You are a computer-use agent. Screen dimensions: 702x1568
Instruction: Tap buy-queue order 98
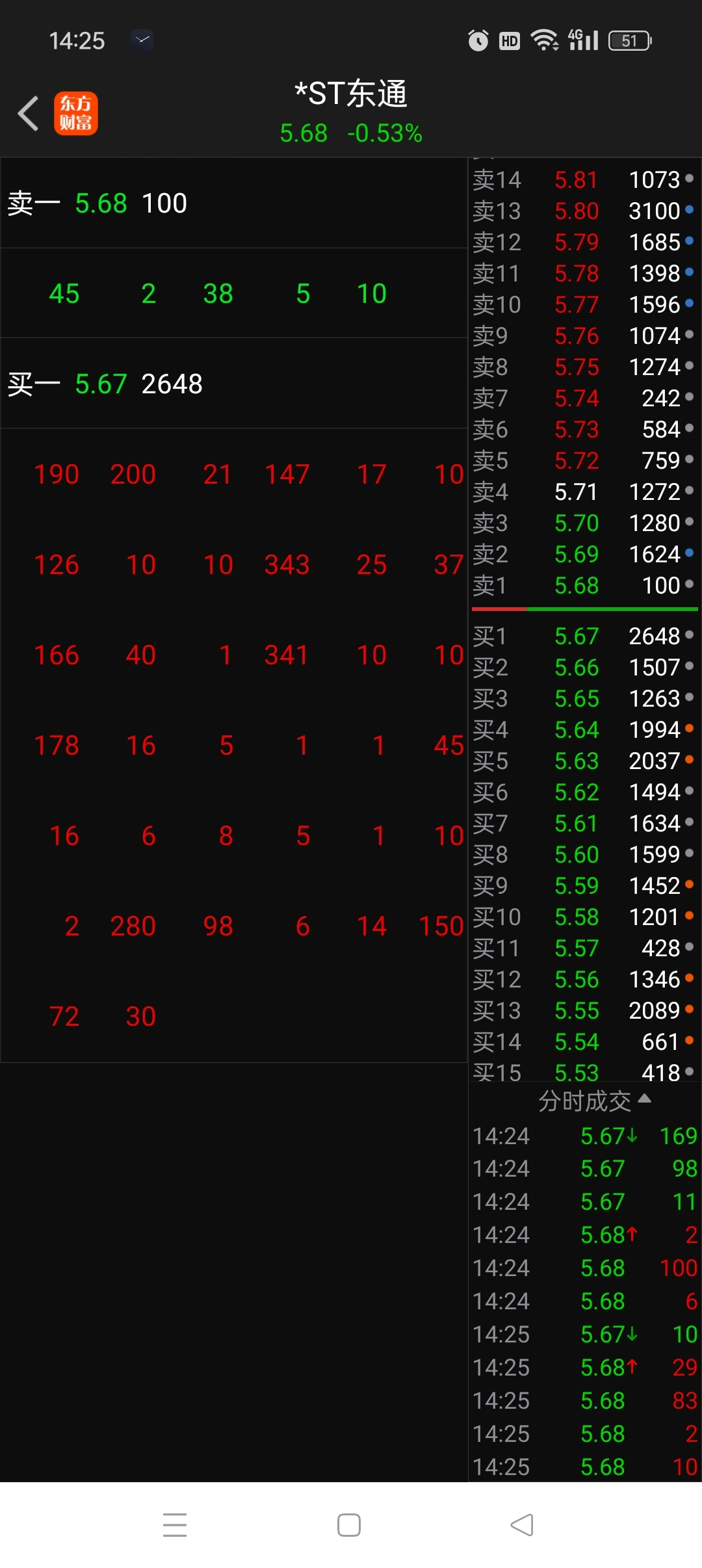point(218,926)
